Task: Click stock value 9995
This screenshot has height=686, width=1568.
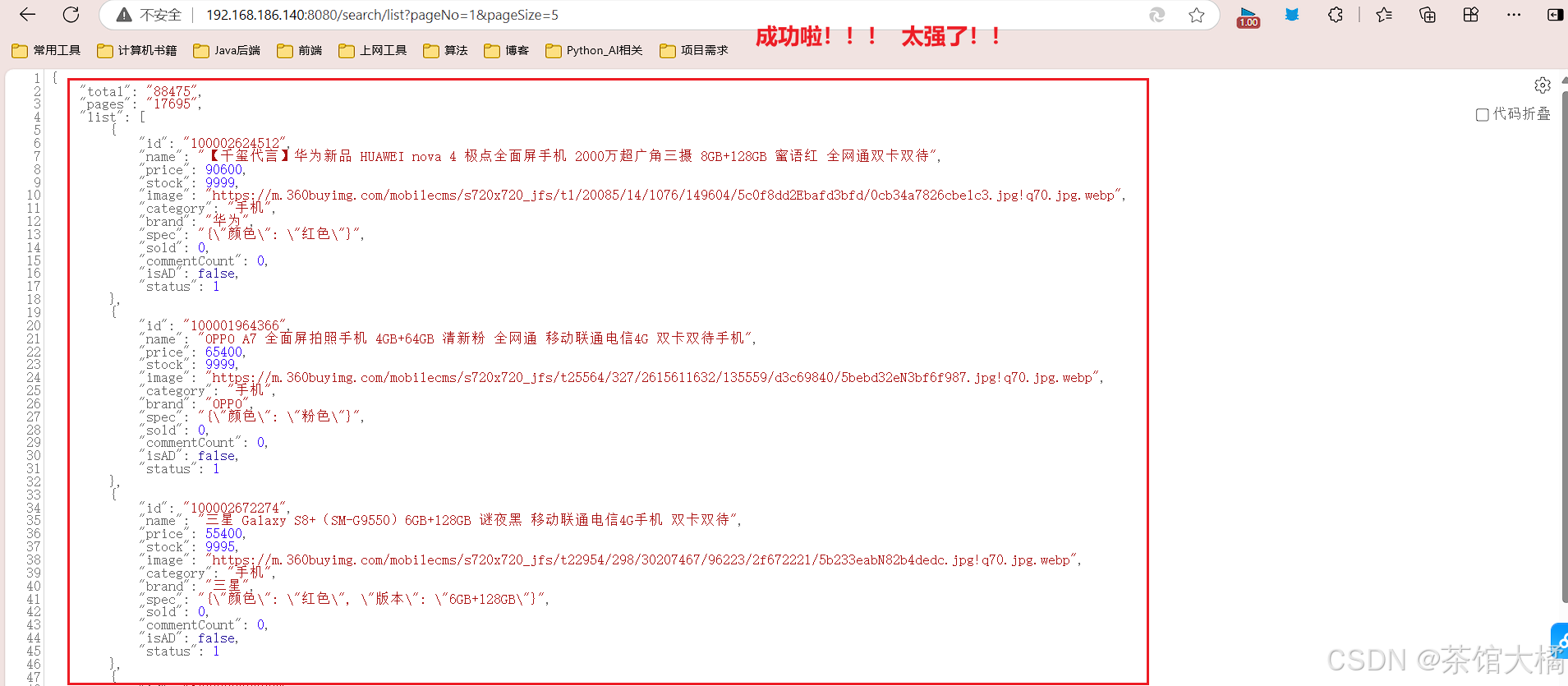Action: click(220, 546)
